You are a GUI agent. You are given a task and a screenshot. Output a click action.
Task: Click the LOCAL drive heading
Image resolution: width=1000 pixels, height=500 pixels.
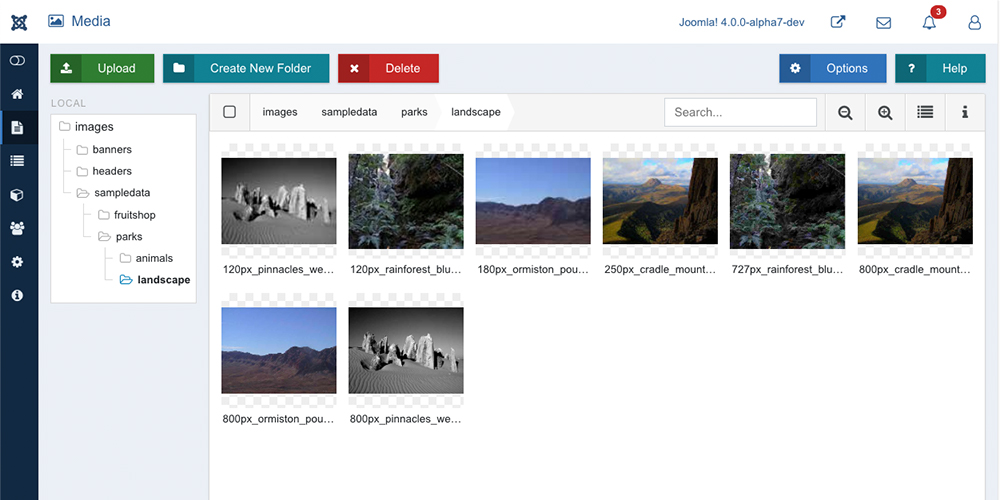click(x=68, y=103)
